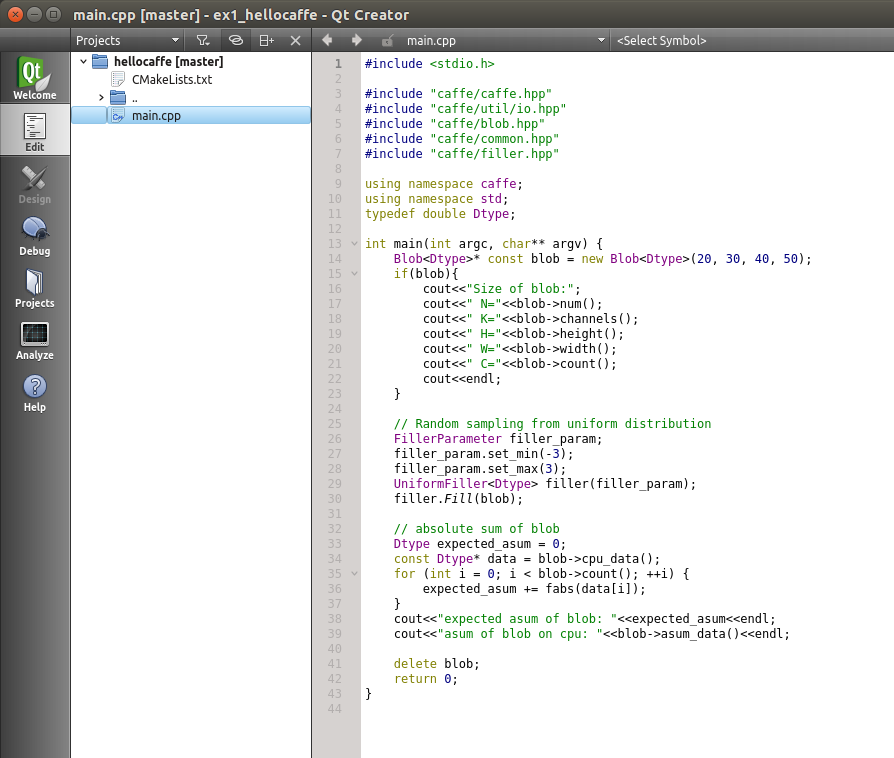Click the 'absolute sum of blob' comment

pos(477,529)
